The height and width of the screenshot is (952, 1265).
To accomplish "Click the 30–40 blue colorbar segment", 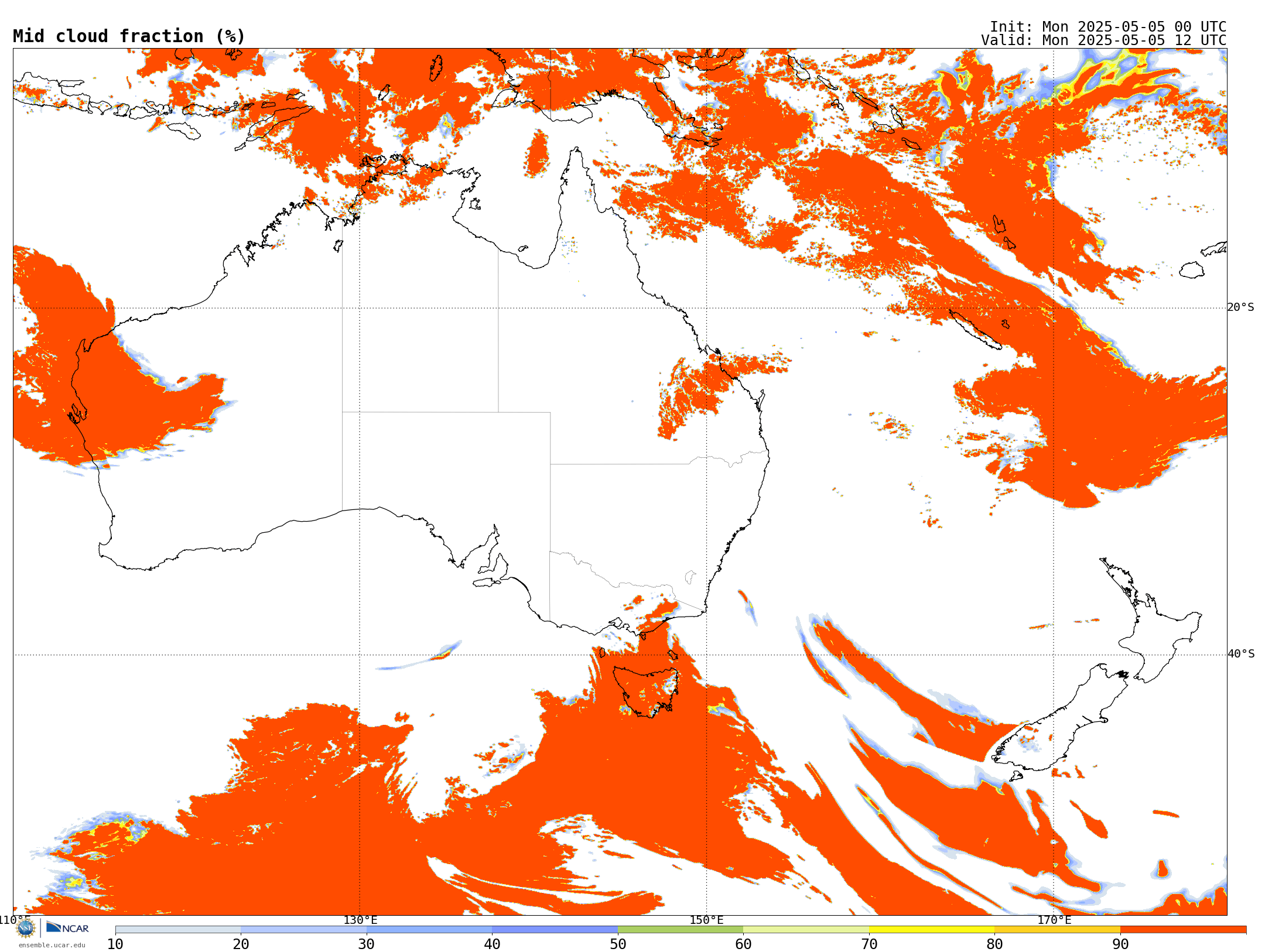I will point(429,930).
